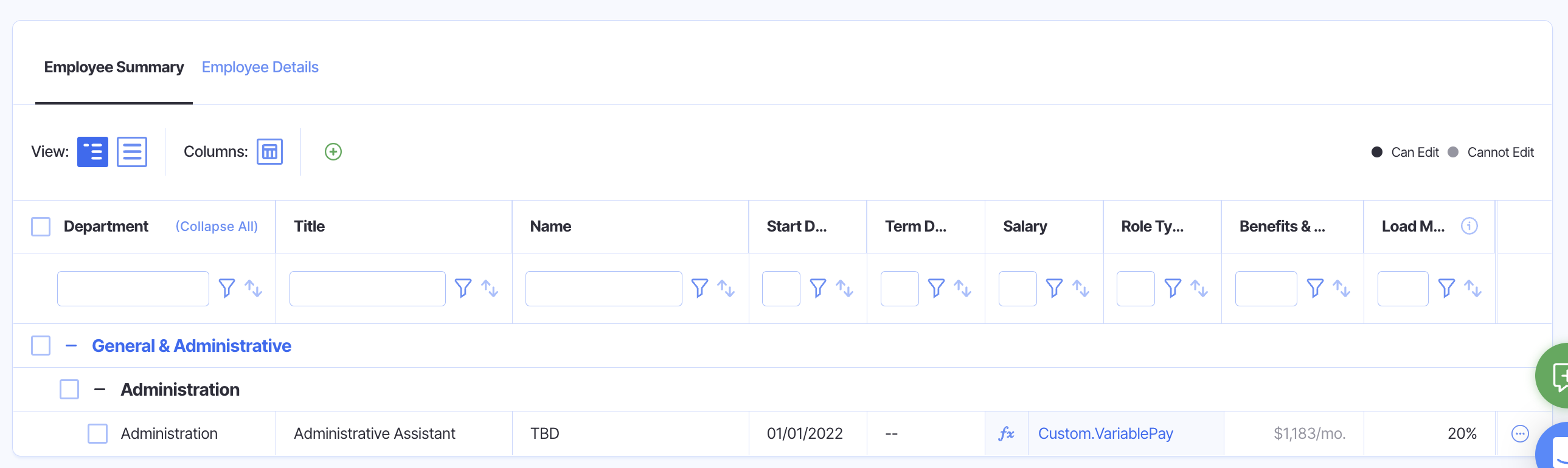Open the Employee Details tab

260,67
